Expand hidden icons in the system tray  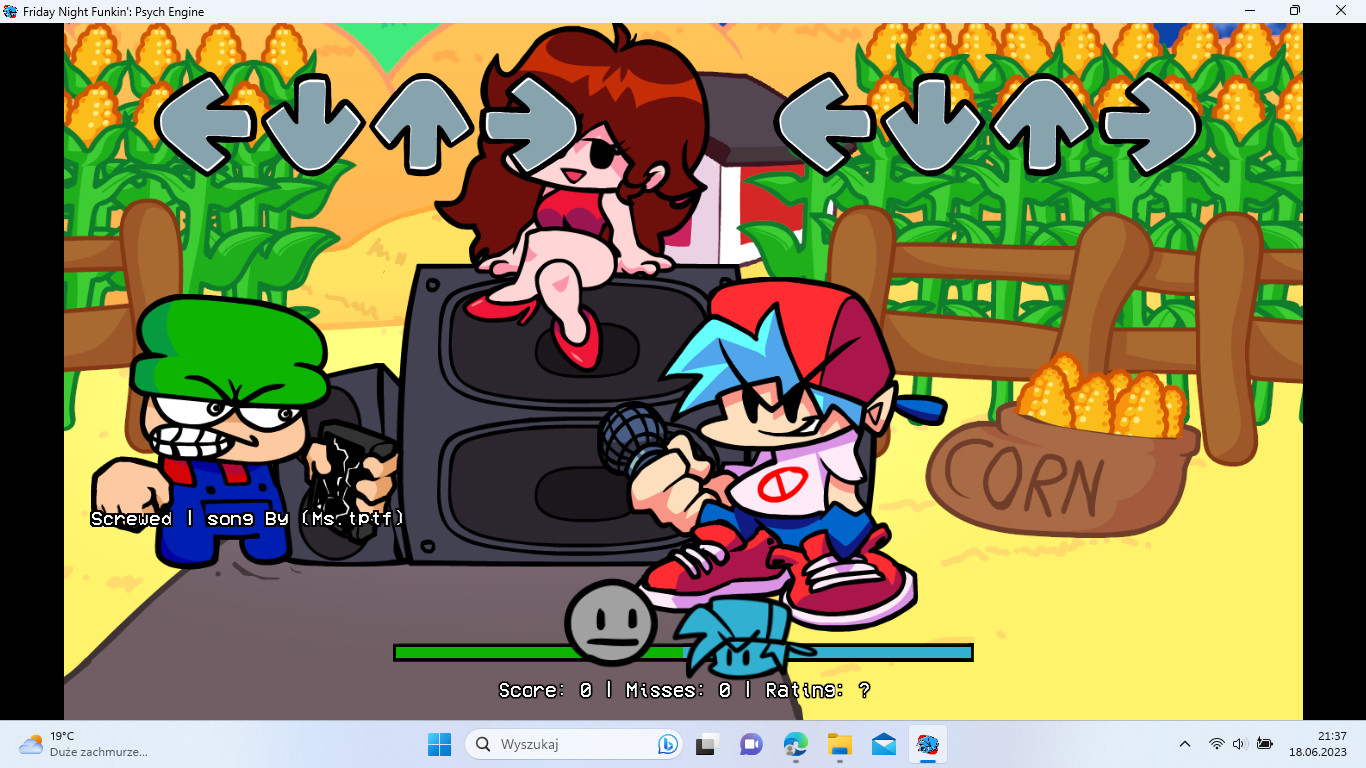1184,744
